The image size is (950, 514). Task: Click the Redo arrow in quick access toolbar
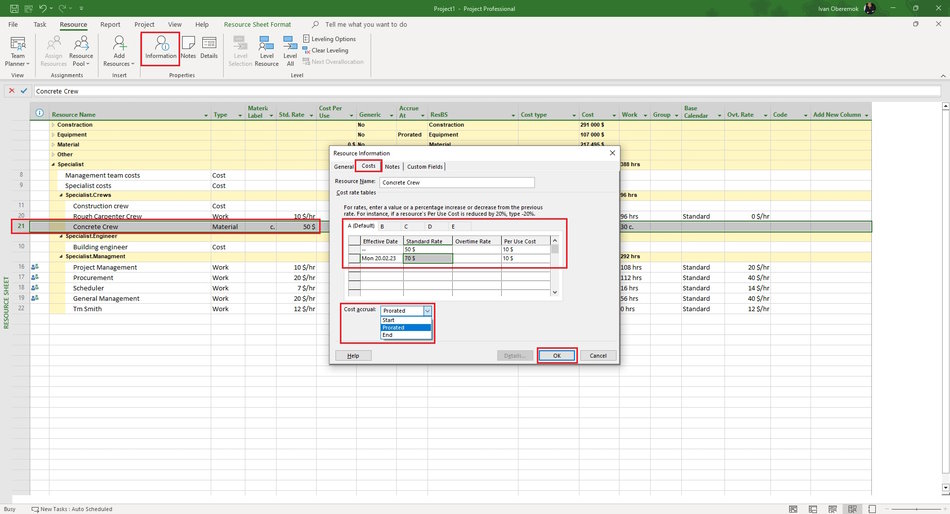pyautogui.click(x=62, y=8)
